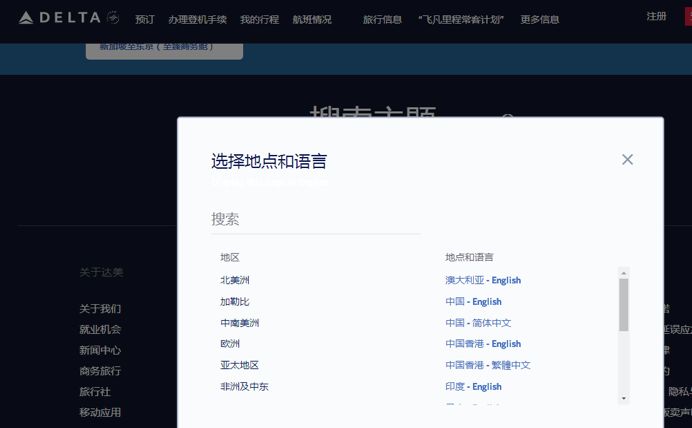The image size is (692, 428).
Task: Click the Delta logo in header
Action: point(69,18)
